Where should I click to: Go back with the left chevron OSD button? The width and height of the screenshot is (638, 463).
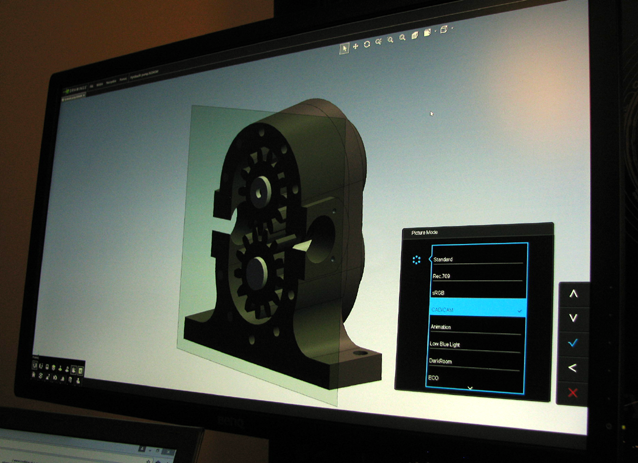click(x=572, y=368)
